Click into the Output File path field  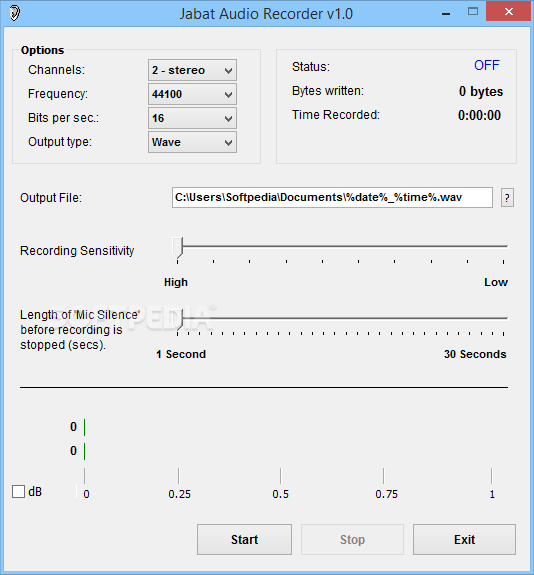(332, 198)
